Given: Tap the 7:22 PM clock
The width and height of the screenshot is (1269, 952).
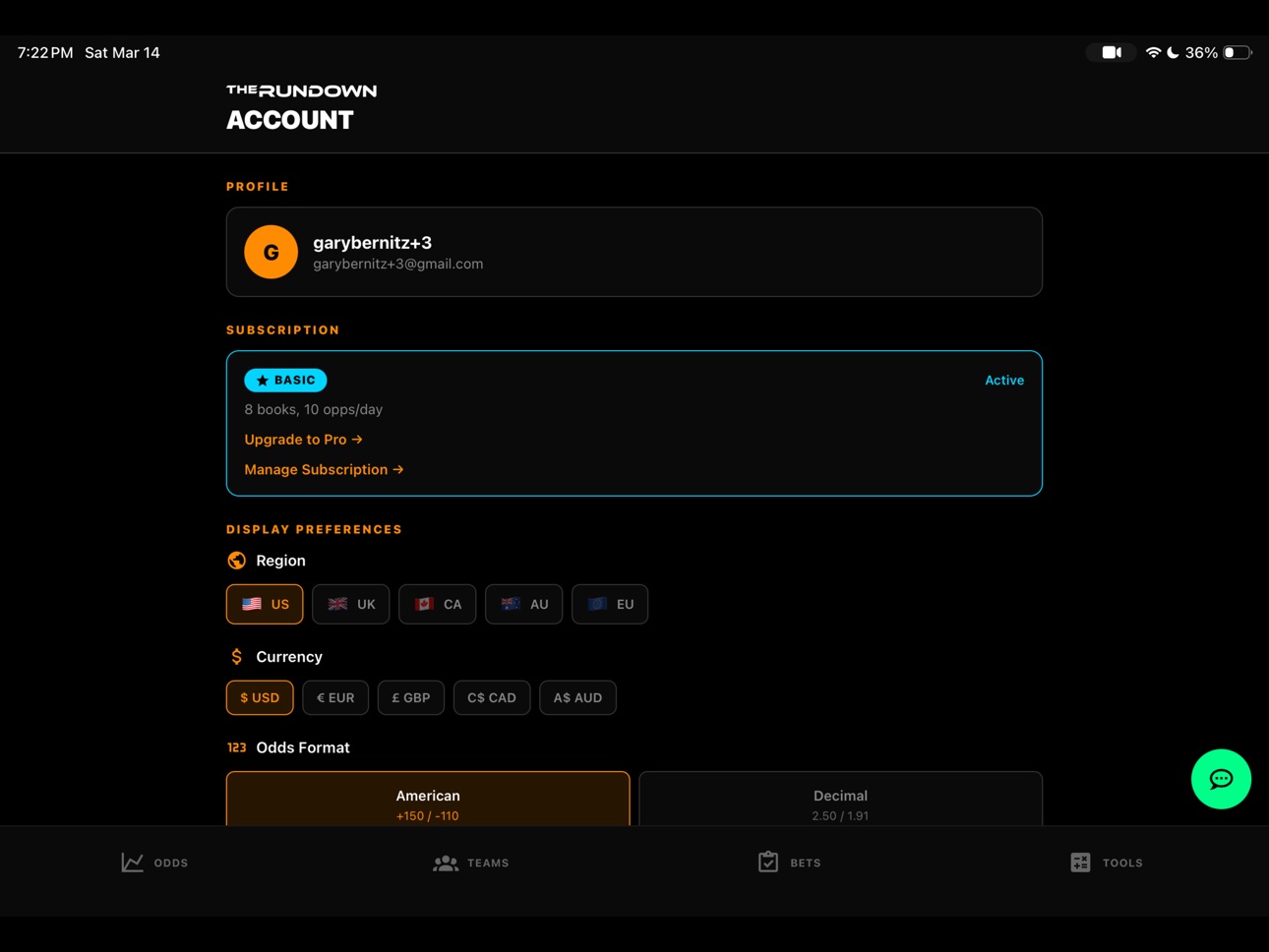Looking at the screenshot, I should click(x=45, y=53).
